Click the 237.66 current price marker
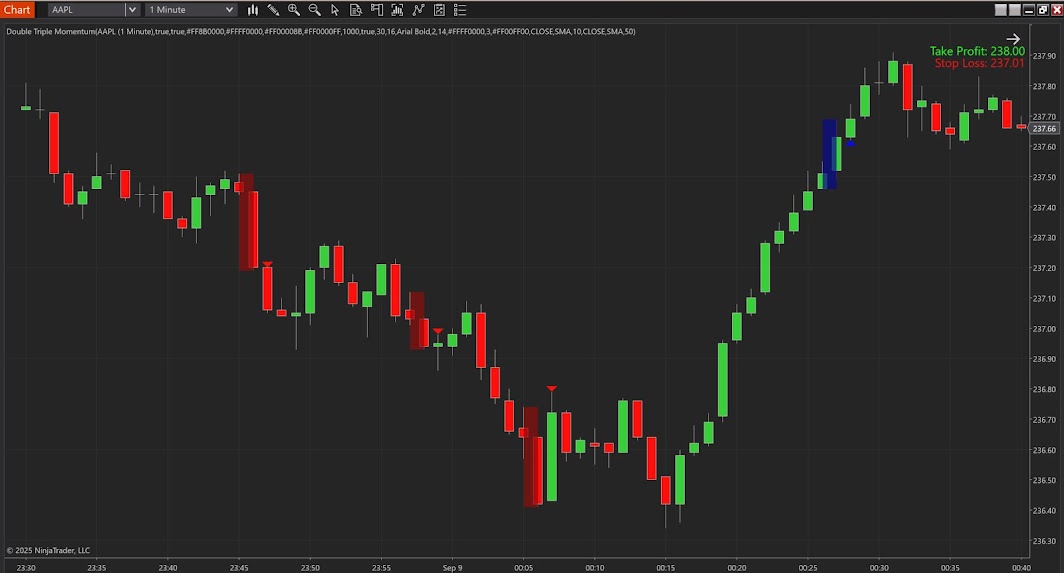1064x573 pixels. pos(1045,129)
